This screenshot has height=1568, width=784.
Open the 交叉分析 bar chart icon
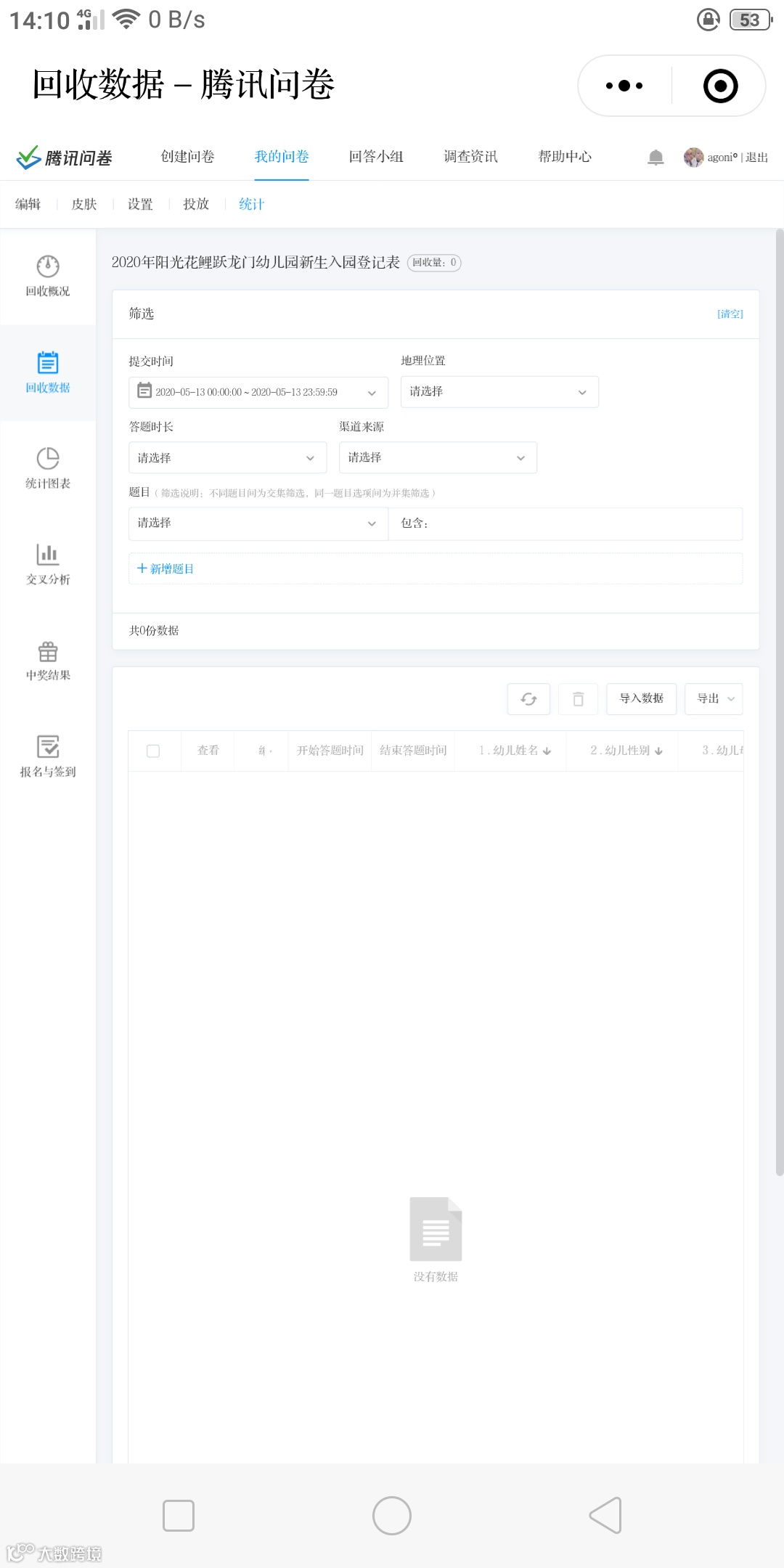pos(48,555)
